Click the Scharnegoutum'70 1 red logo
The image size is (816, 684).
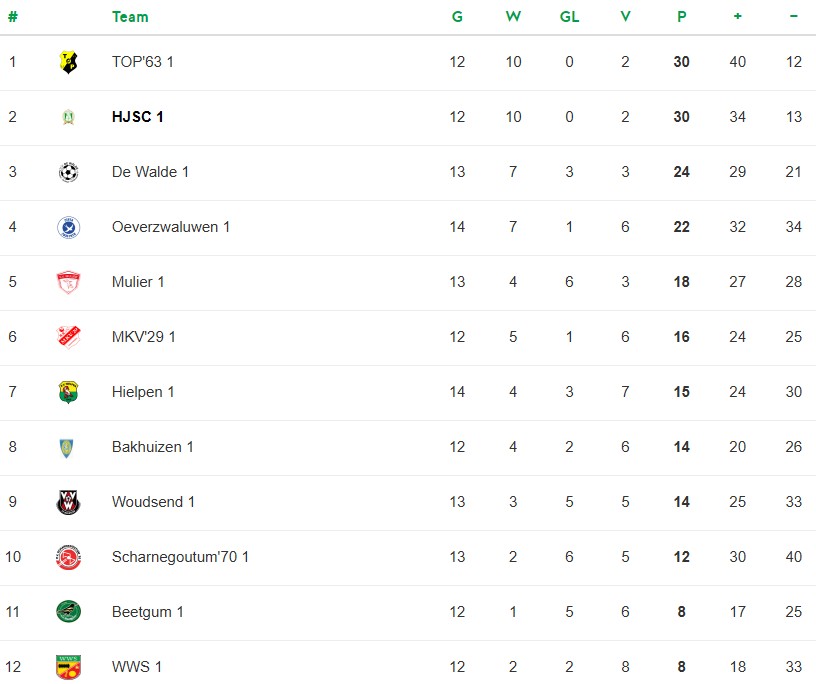(68, 557)
